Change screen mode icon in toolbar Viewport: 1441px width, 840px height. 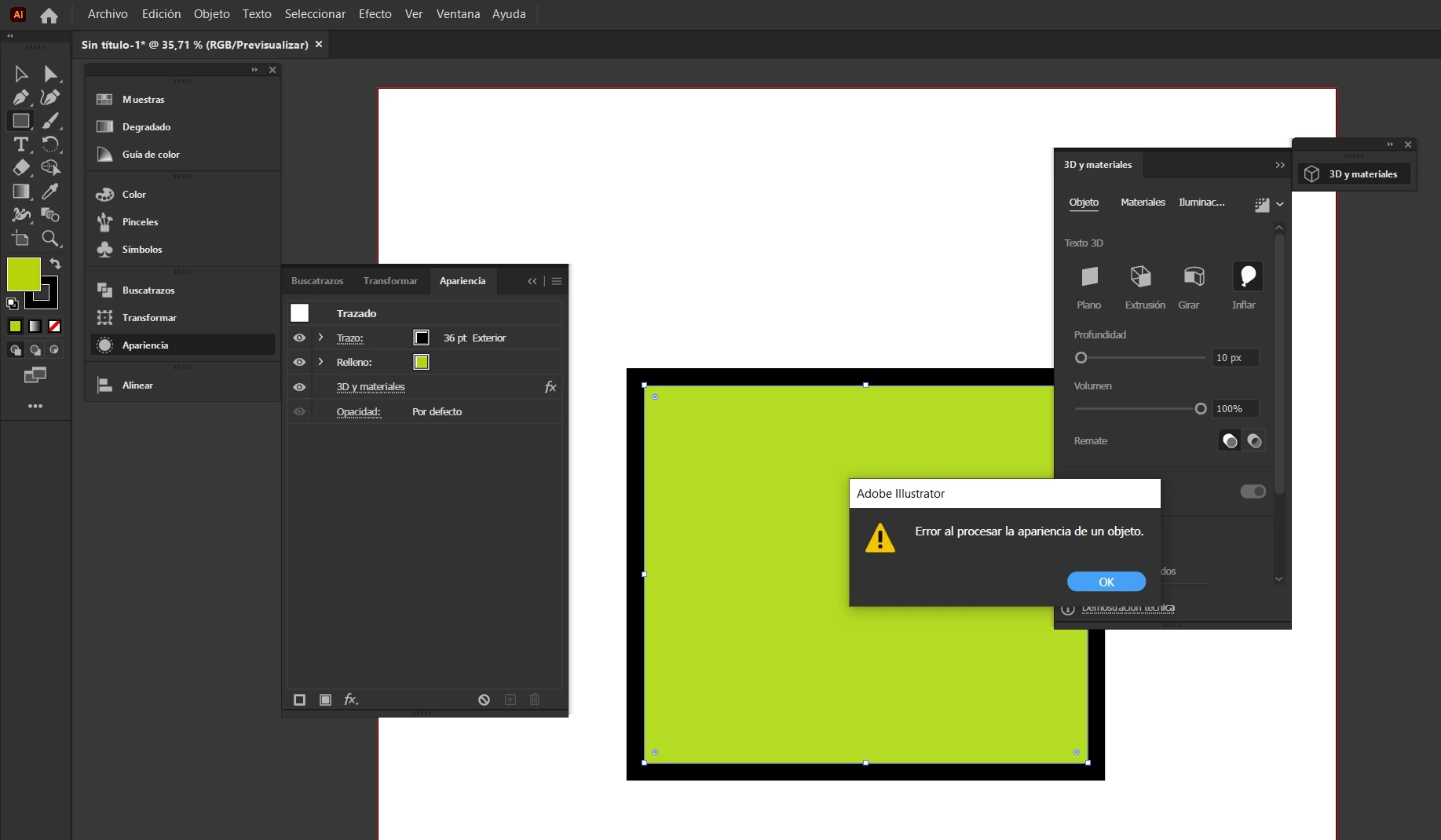(x=35, y=375)
